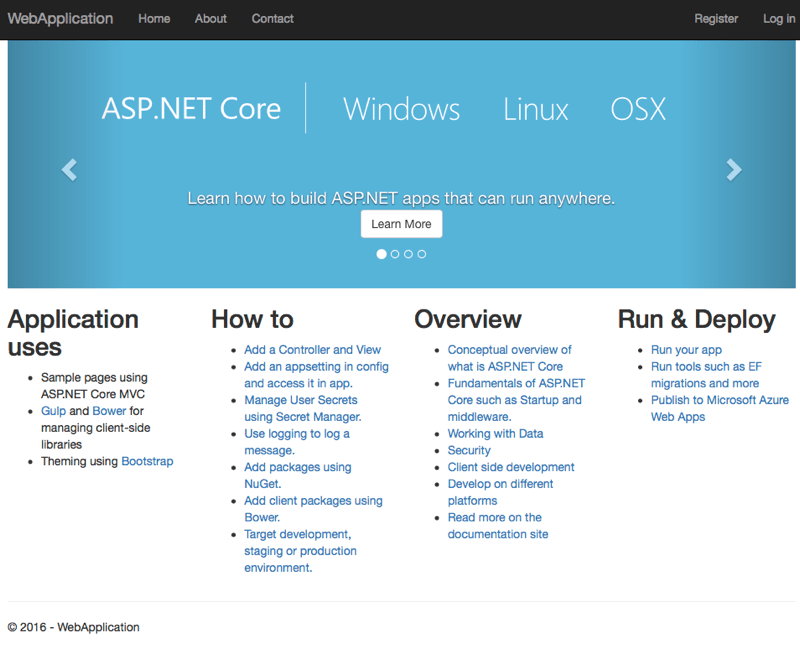Open Conceptual overview of ASP.NET Core link
Screen dimensions: 800x649
point(509,358)
